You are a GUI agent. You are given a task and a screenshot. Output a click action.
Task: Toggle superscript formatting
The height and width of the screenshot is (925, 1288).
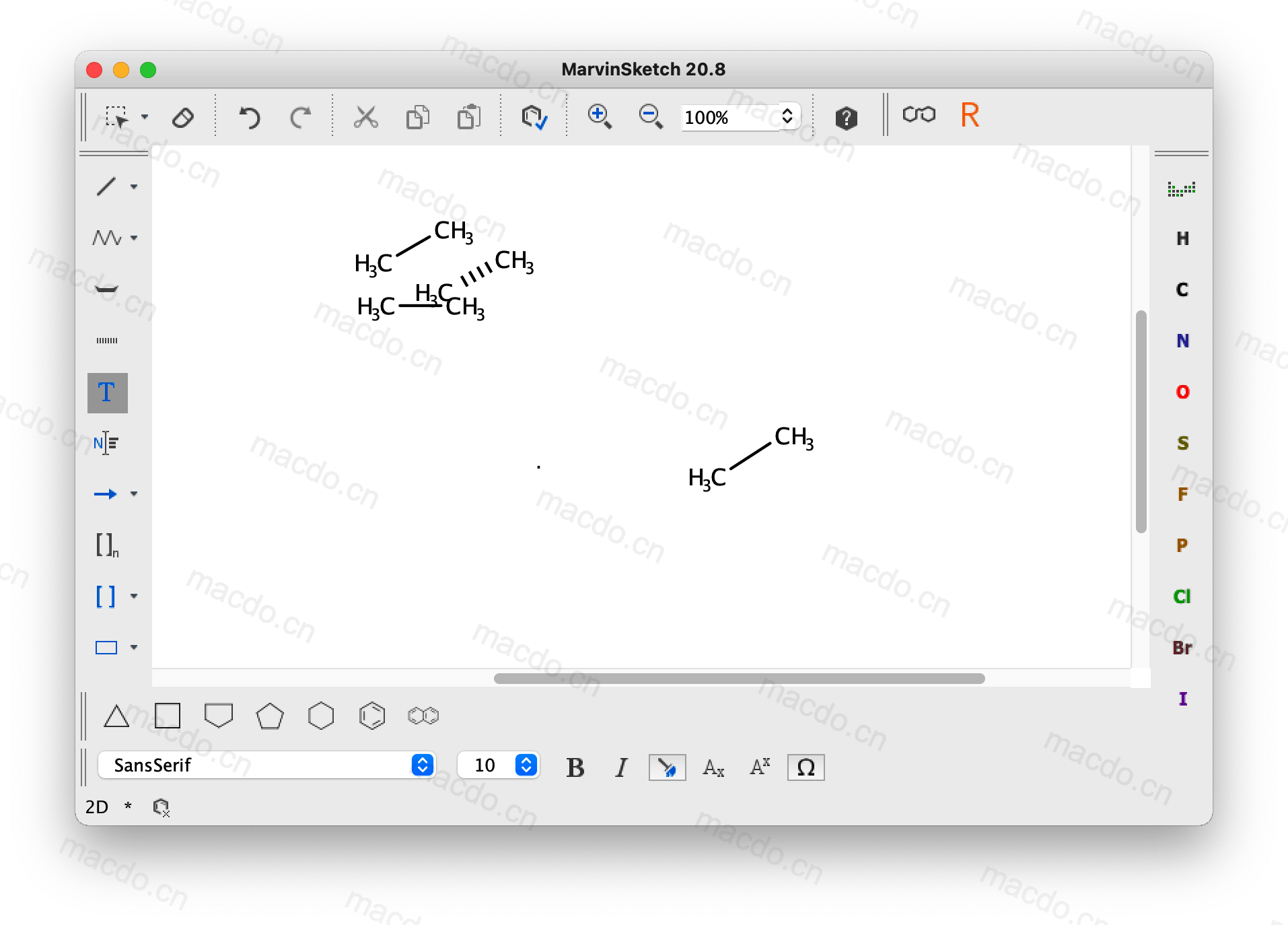[x=760, y=767]
